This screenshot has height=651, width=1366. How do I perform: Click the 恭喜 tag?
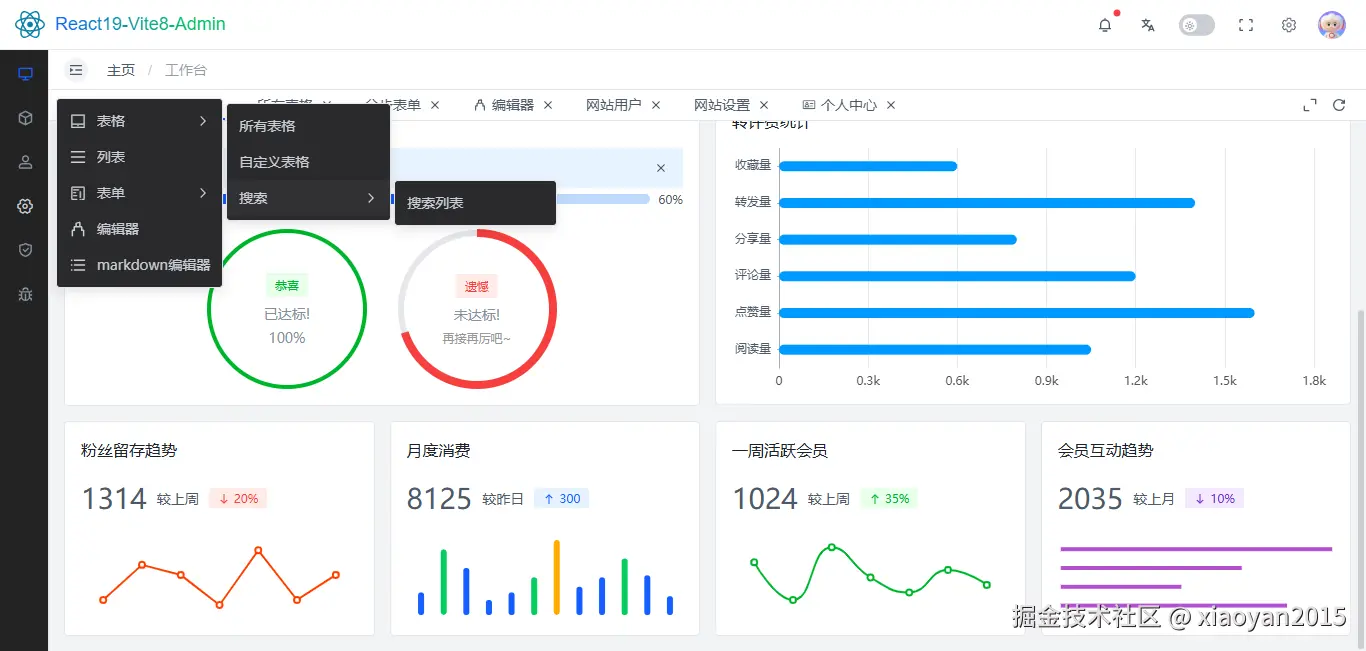click(x=287, y=286)
